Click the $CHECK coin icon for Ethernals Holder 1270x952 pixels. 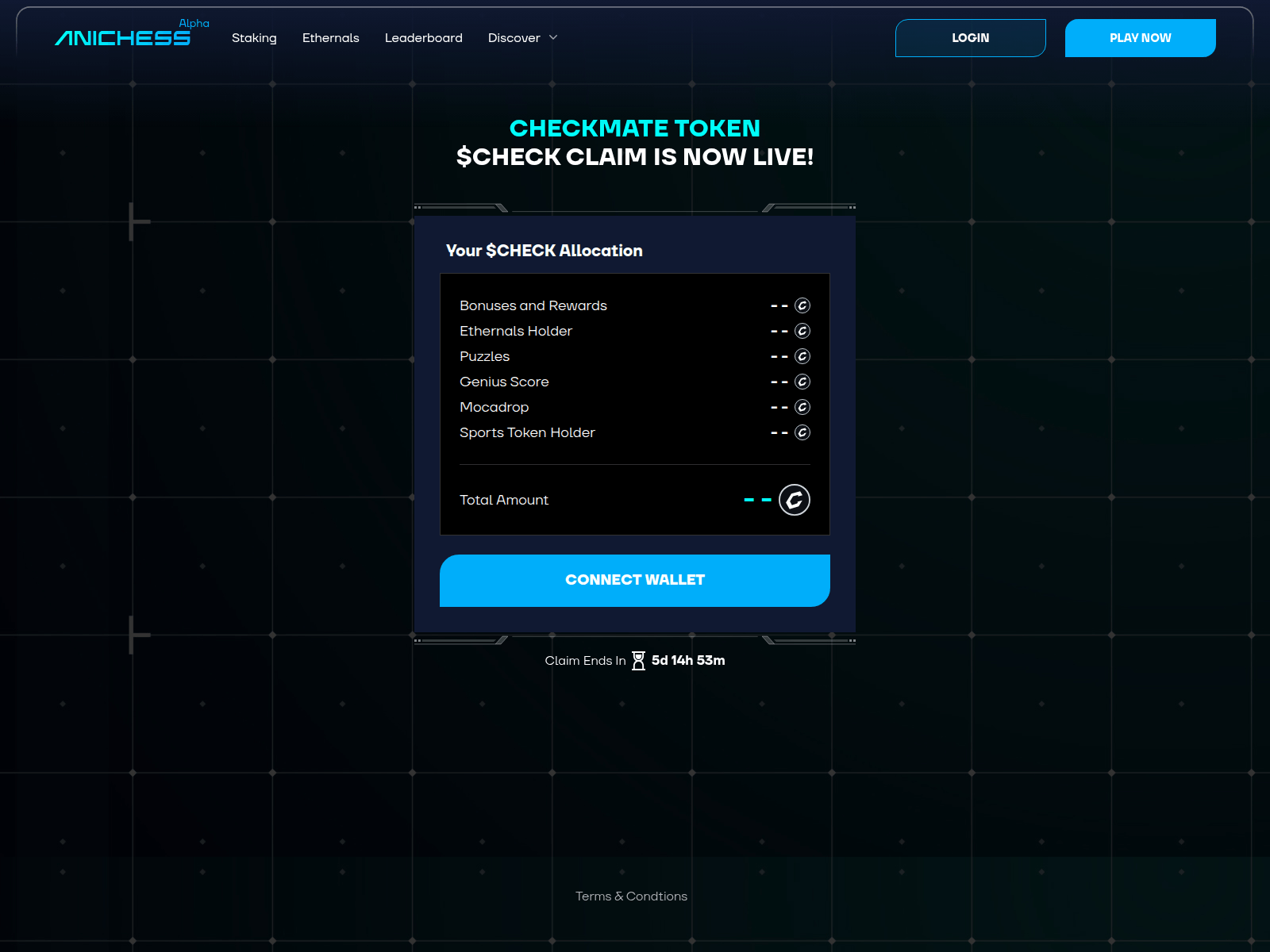click(x=802, y=331)
